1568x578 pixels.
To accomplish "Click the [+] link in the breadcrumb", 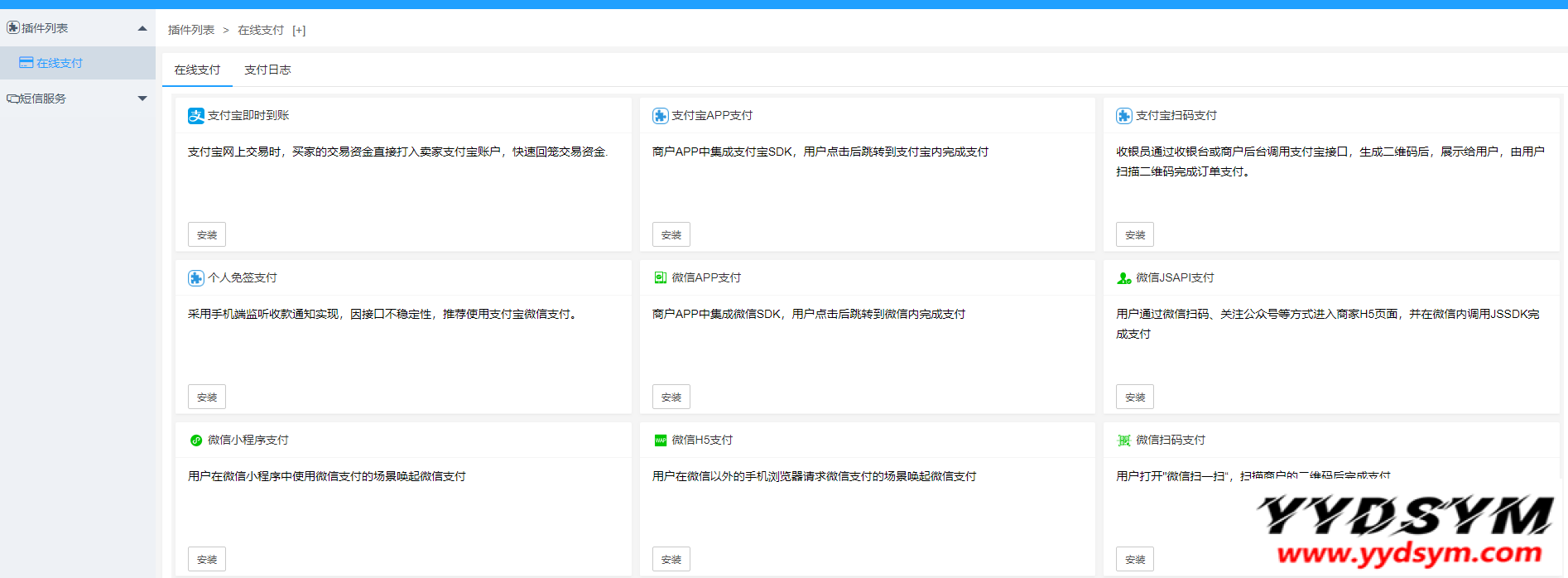I will click(299, 31).
